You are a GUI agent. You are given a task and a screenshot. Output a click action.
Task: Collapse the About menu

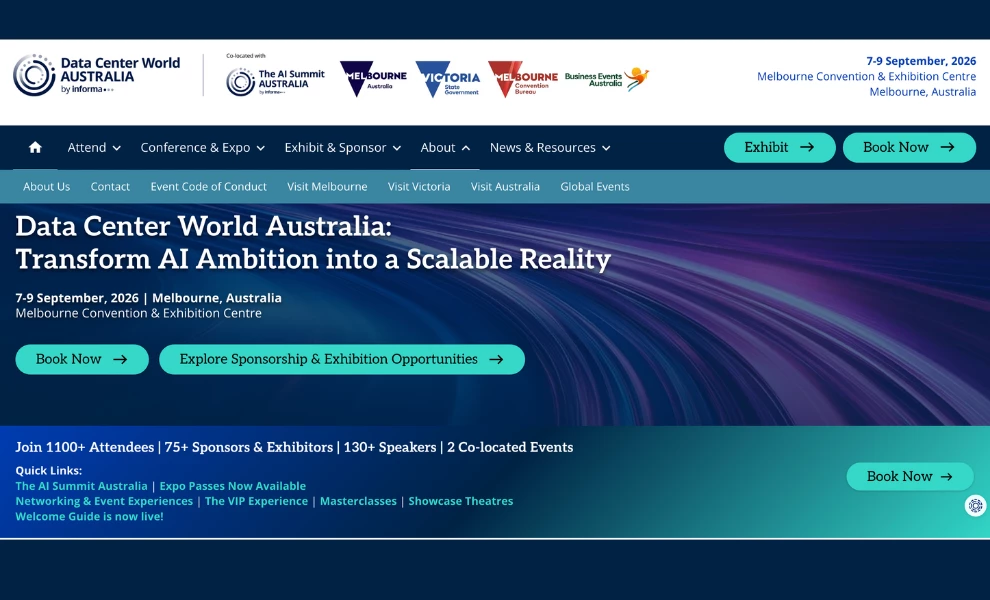(x=445, y=147)
